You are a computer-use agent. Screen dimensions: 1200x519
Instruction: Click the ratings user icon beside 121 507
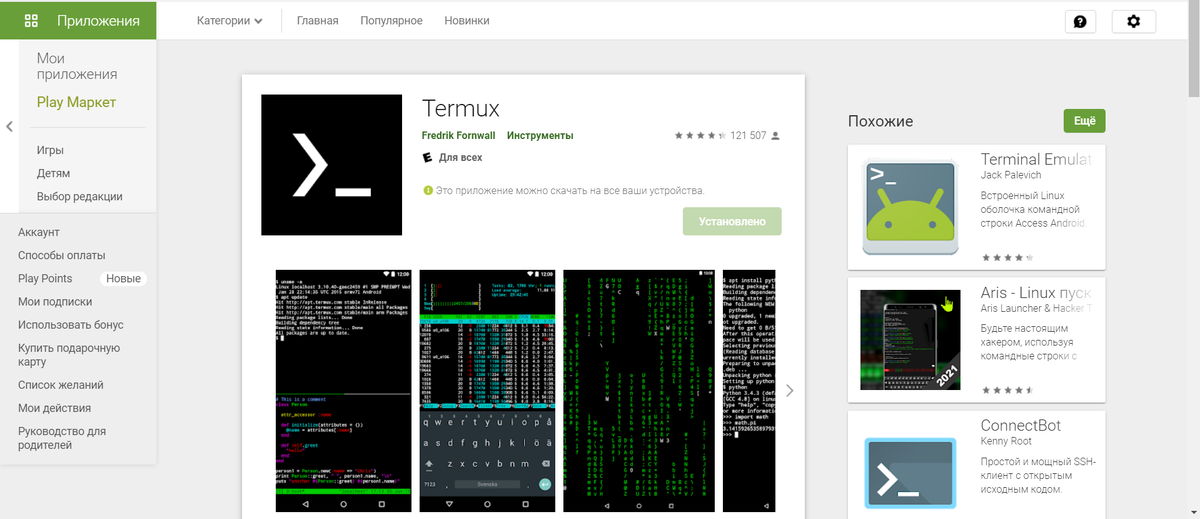pyautogui.click(x=775, y=135)
